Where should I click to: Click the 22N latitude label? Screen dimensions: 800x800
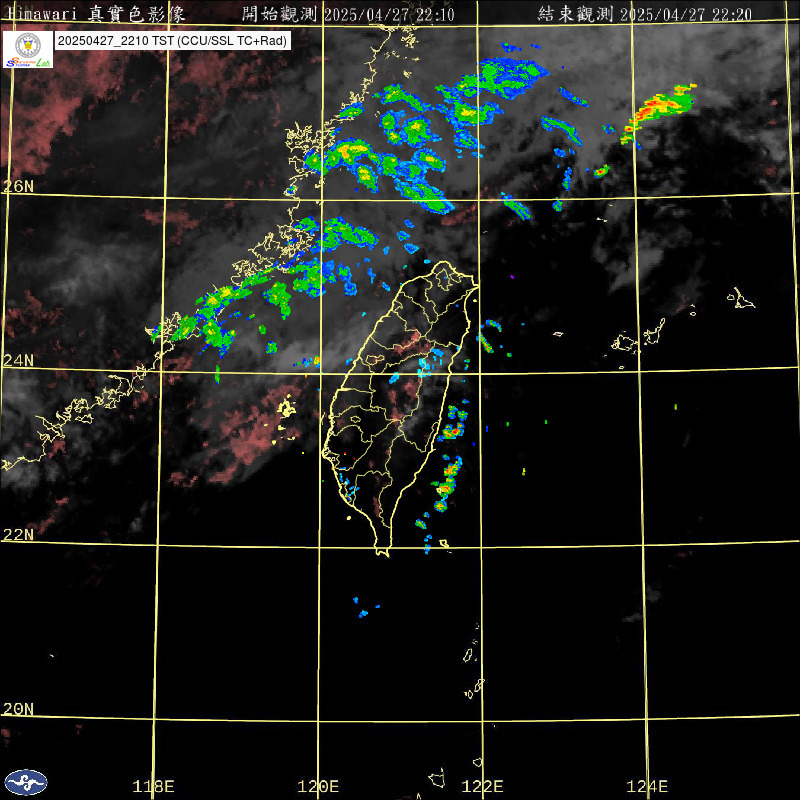(18, 535)
